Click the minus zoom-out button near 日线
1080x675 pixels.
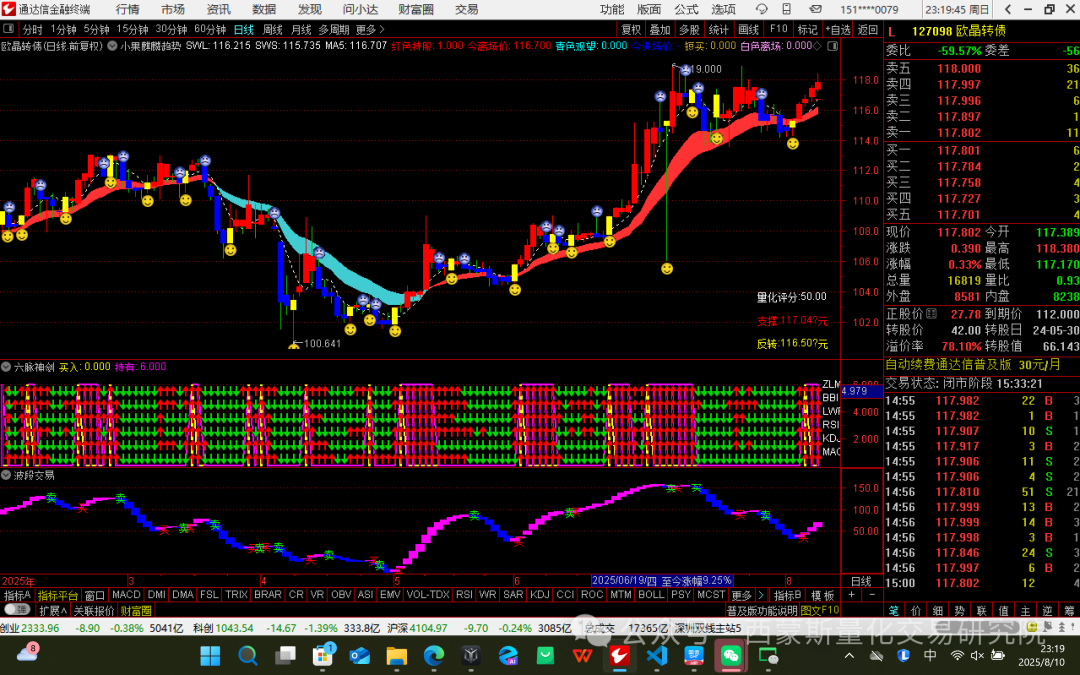pos(872,594)
